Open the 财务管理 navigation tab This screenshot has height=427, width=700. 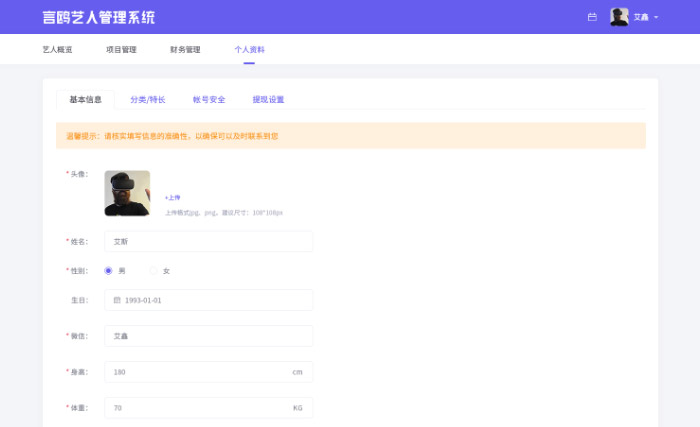coord(185,50)
